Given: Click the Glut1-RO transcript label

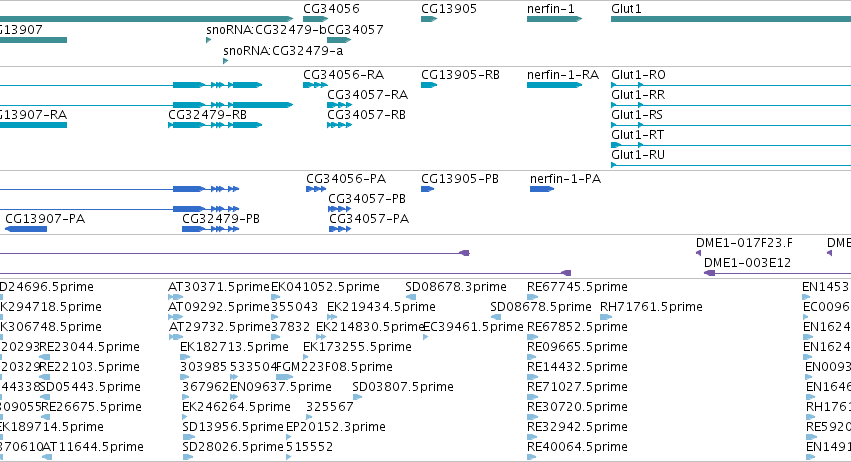Looking at the screenshot, I should (638, 75).
